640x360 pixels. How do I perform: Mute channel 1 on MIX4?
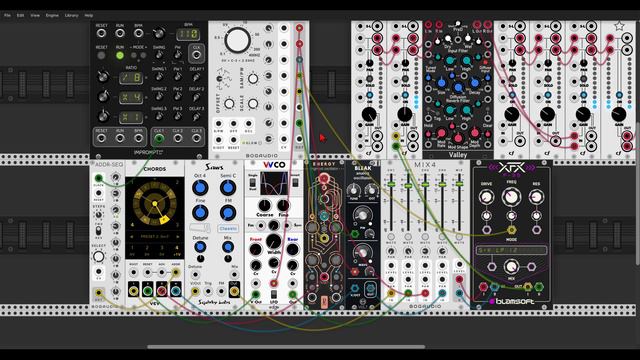point(391,236)
